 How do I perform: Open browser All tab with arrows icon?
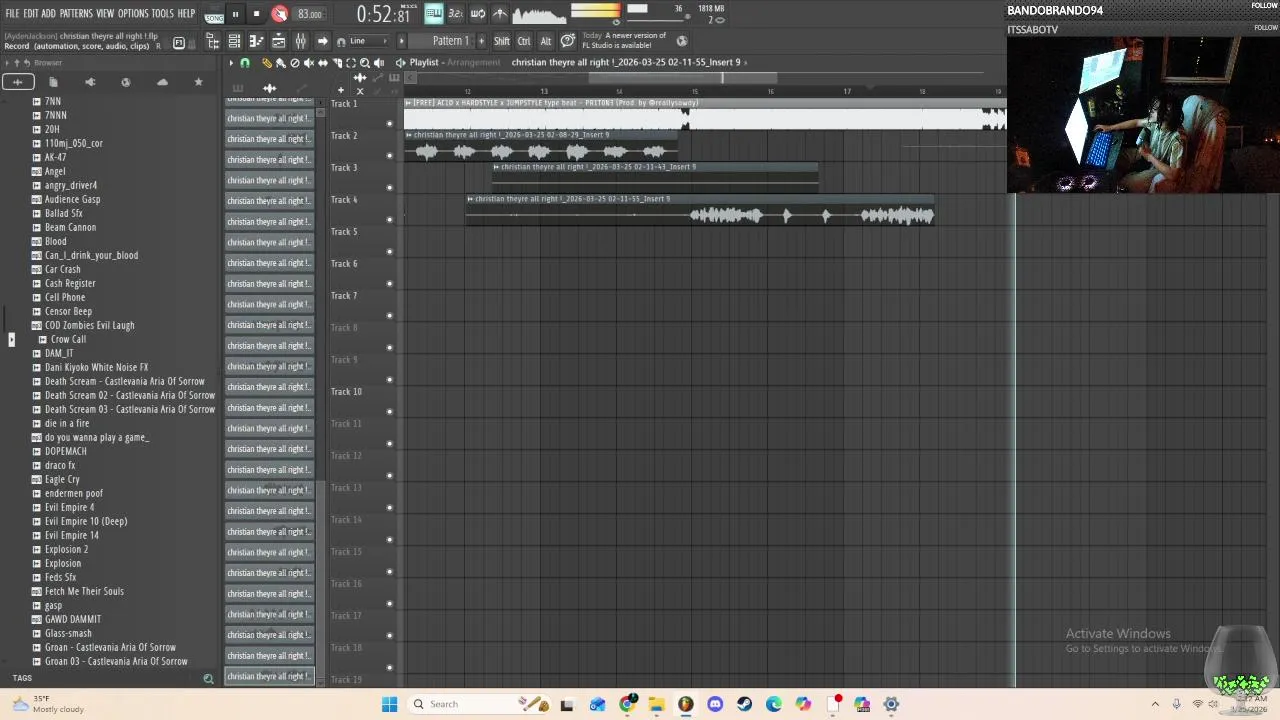tap(18, 82)
